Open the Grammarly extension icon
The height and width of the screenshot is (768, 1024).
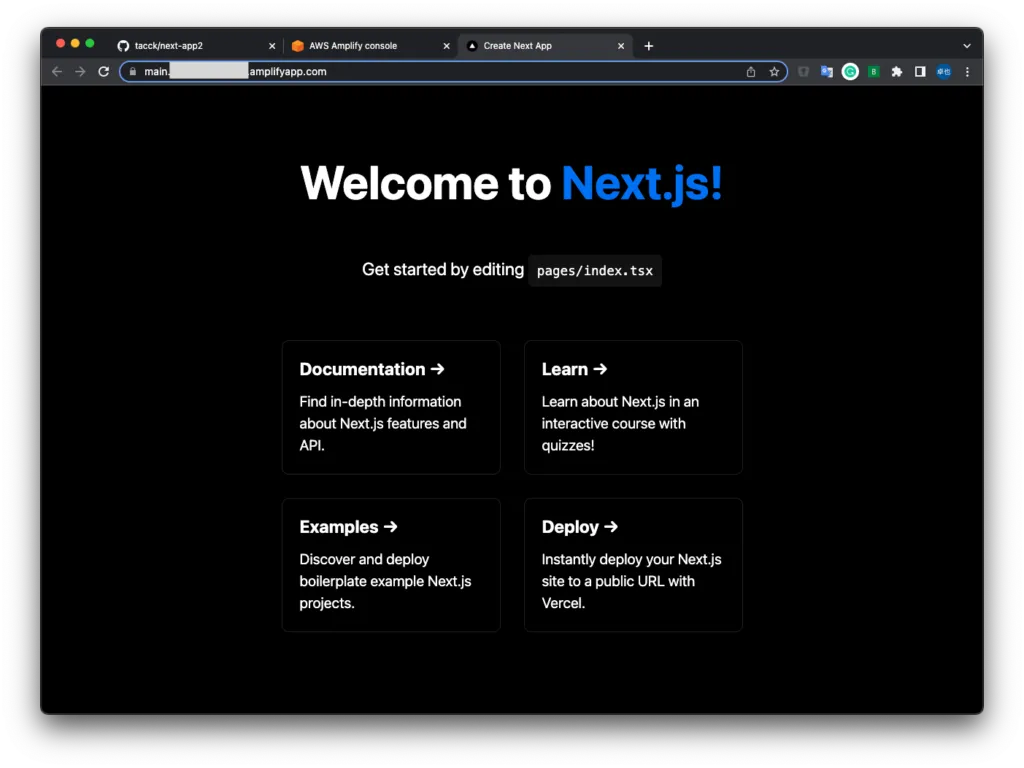pos(850,72)
